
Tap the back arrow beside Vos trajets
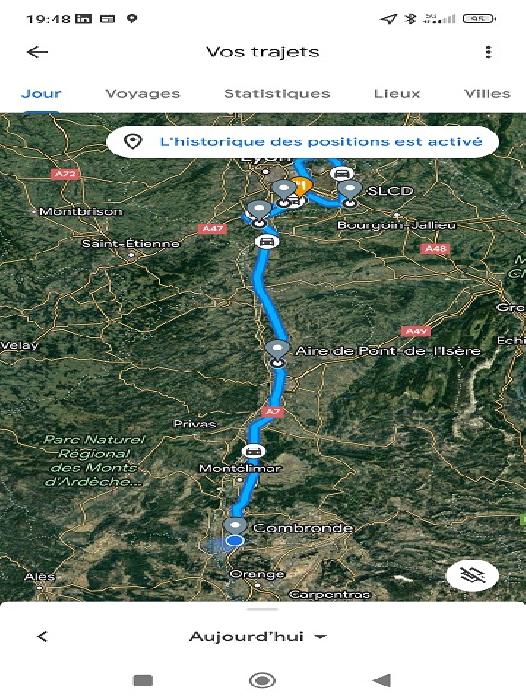coord(38,52)
